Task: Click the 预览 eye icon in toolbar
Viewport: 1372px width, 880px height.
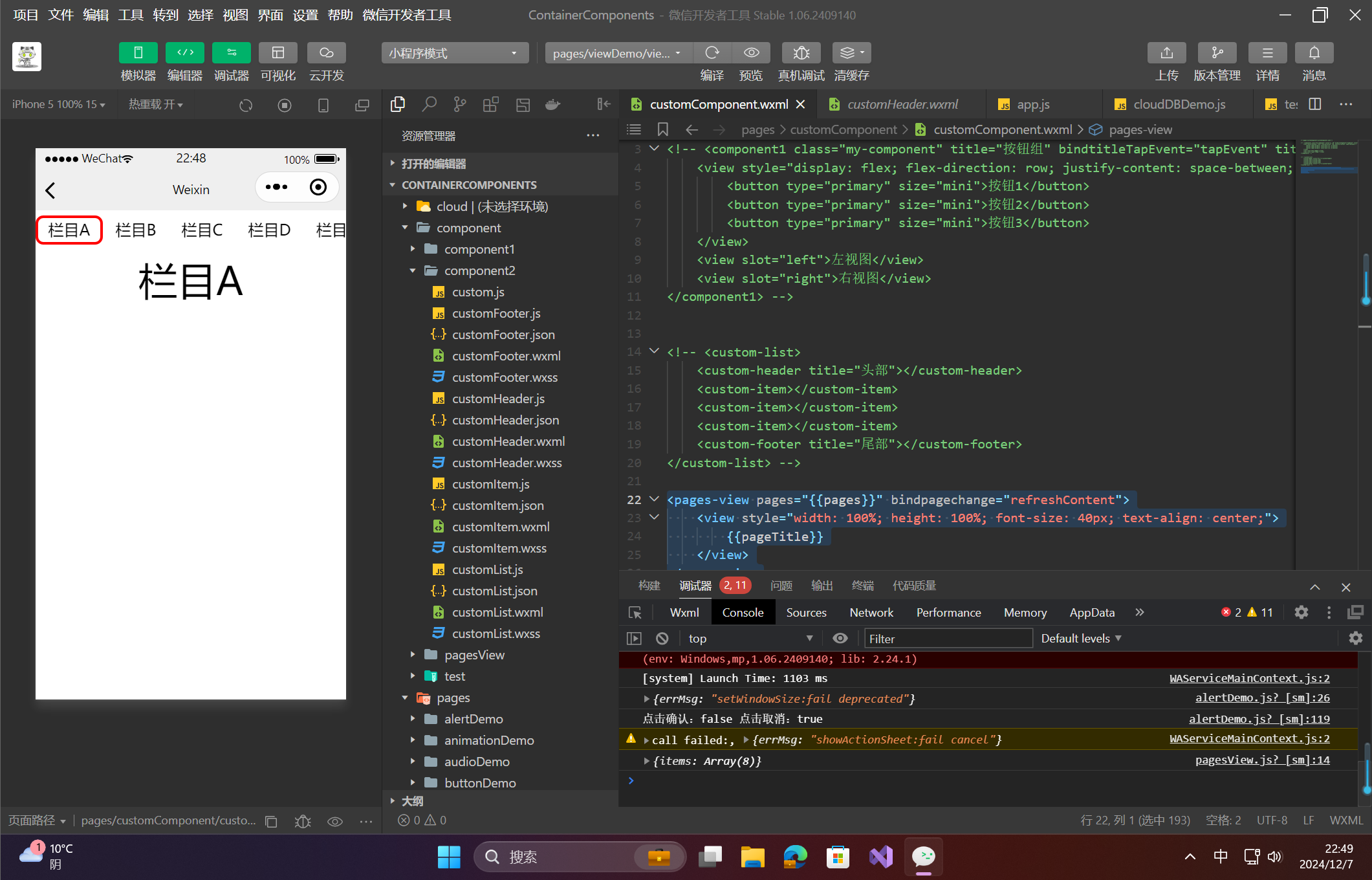Action: tap(751, 53)
